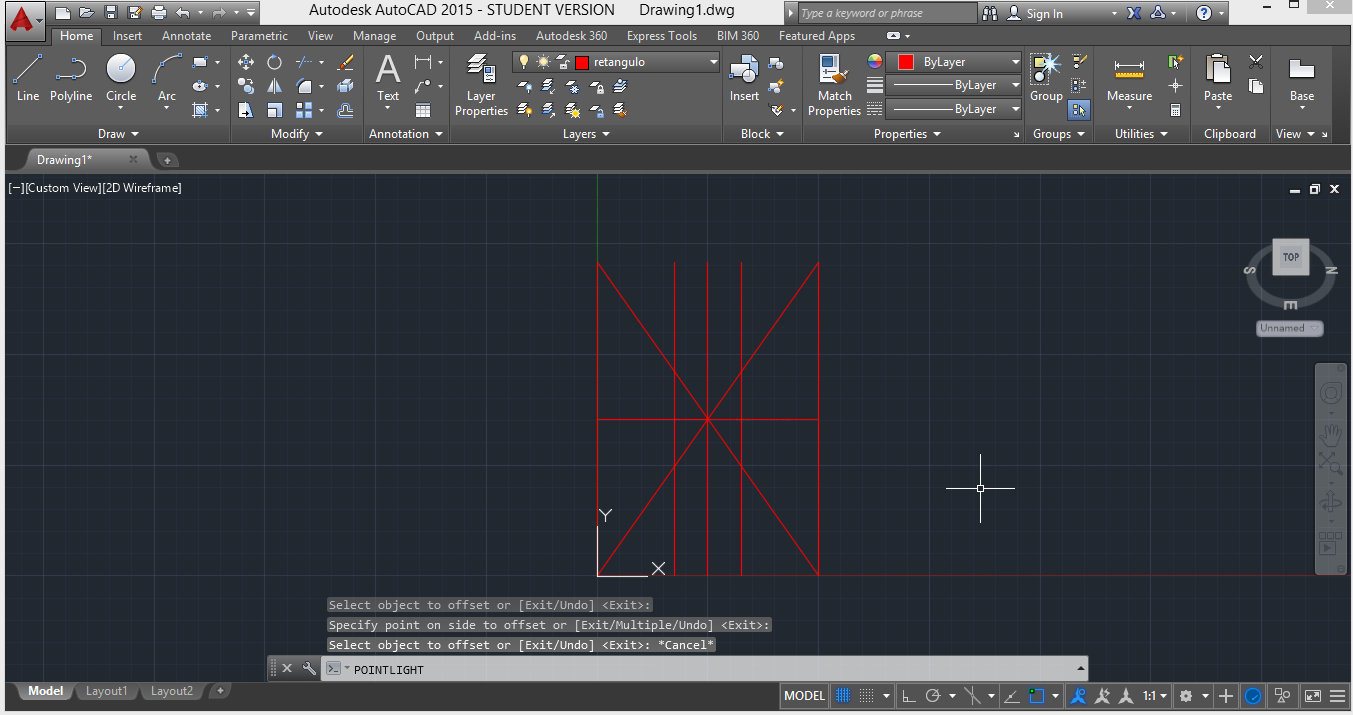Click the Explode tool icon
Image resolution: width=1353 pixels, height=715 pixels.
click(x=346, y=86)
